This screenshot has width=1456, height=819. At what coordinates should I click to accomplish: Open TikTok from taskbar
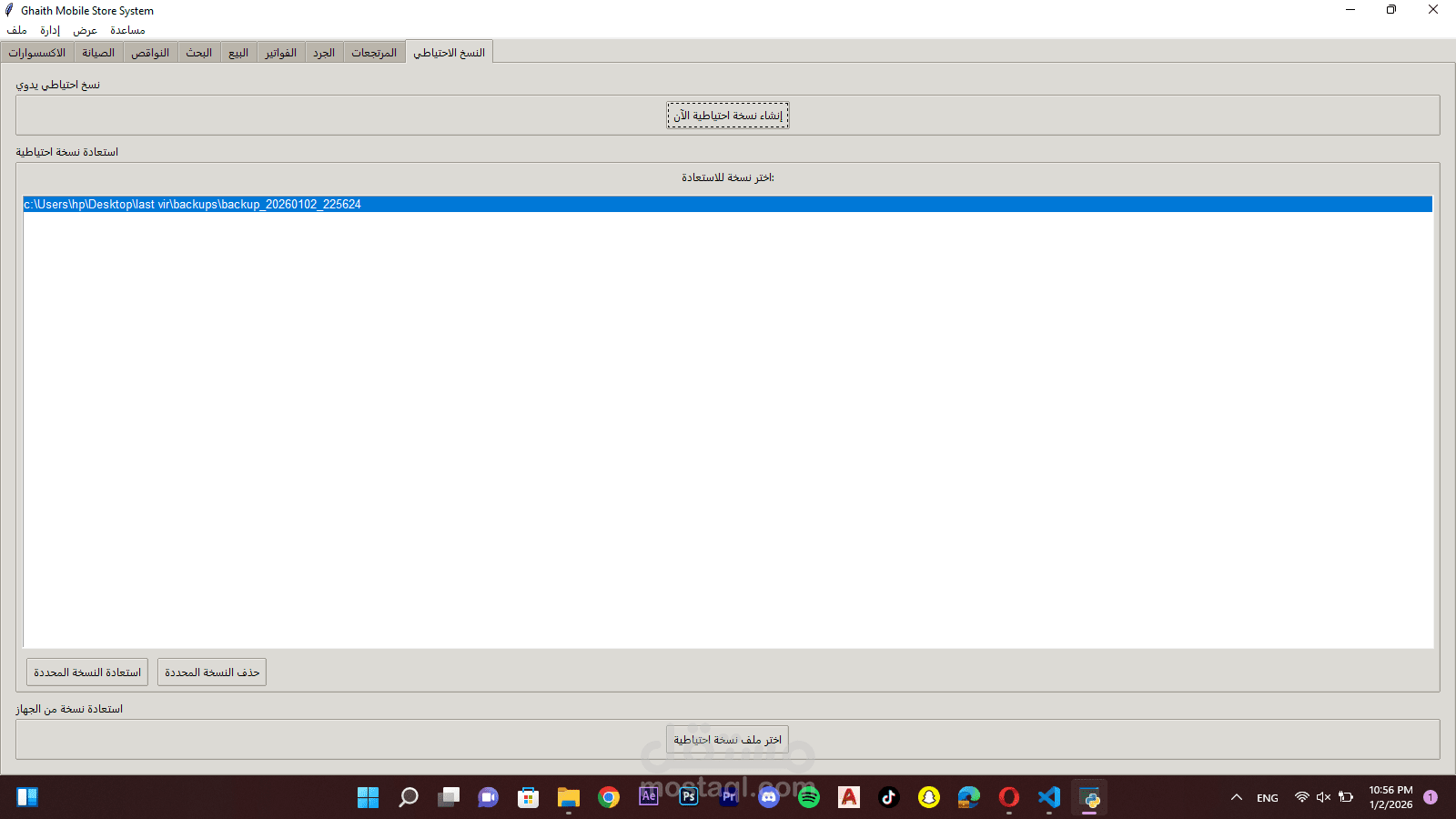coord(889,798)
